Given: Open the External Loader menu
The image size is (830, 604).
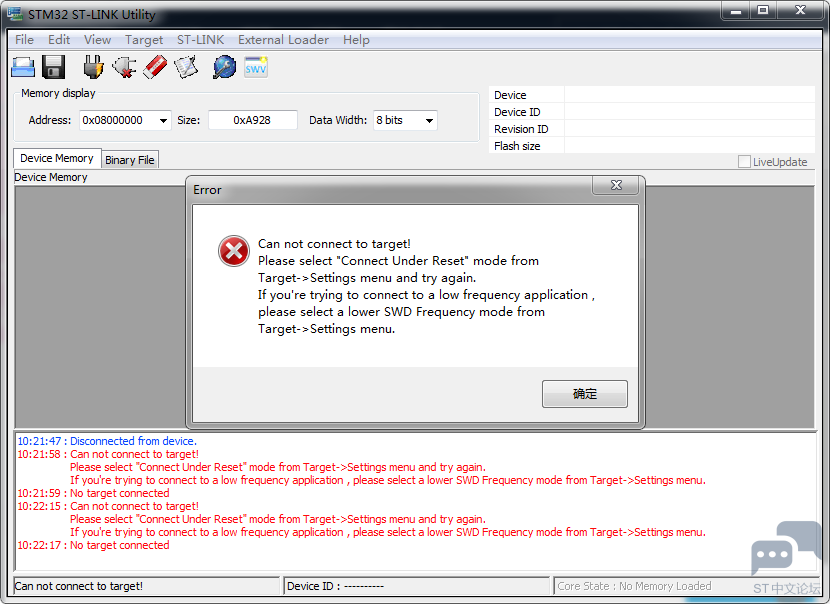Looking at the screenshot, I should (283, 40).
